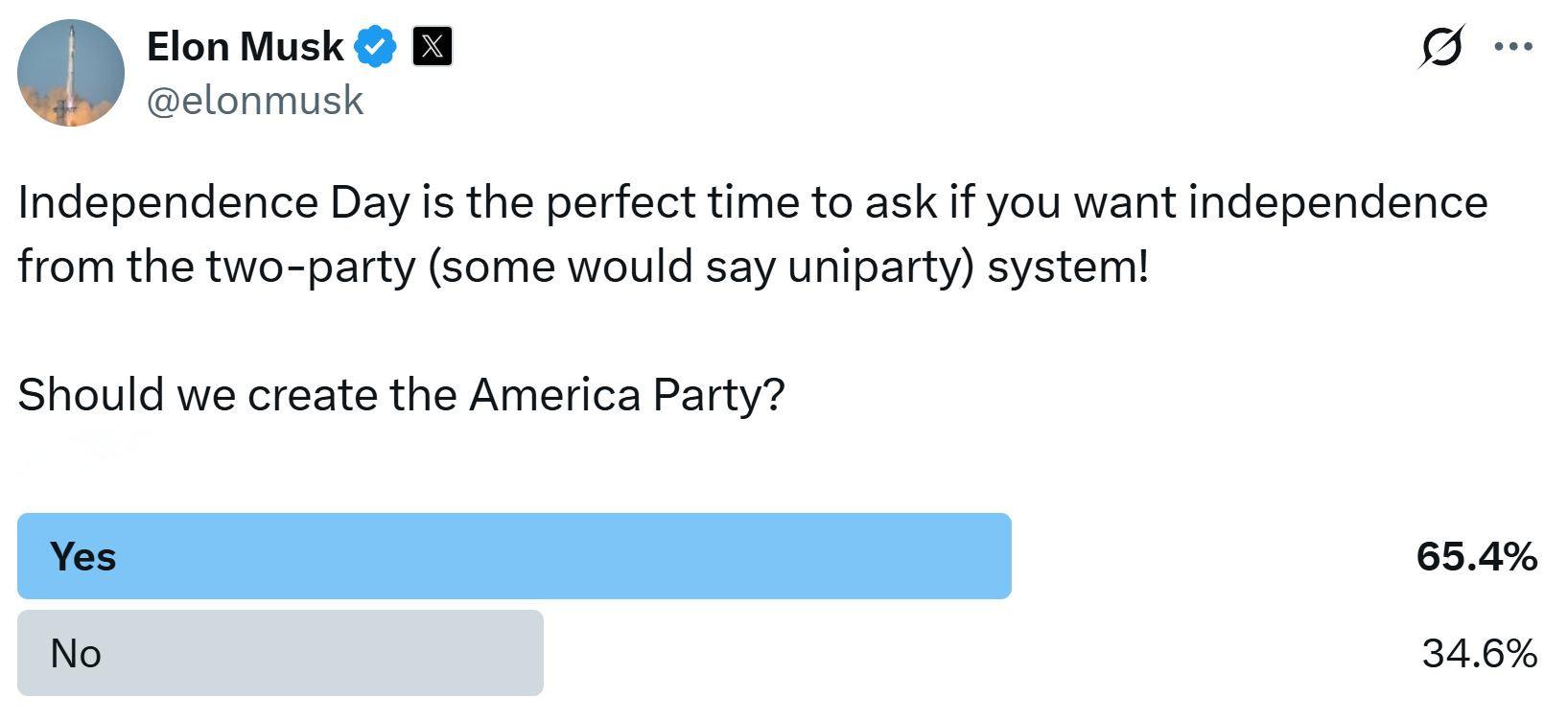Open Elon Musk's rocket profile picture

click(71, 73)
